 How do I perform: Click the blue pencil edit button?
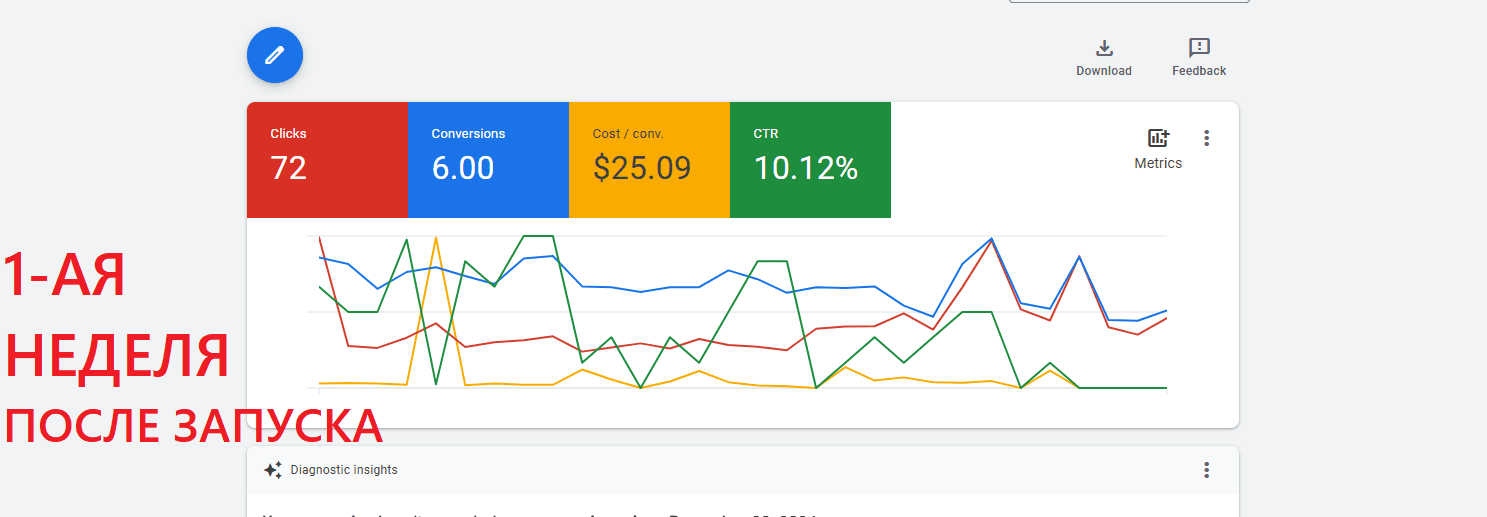tap(274, 56)
